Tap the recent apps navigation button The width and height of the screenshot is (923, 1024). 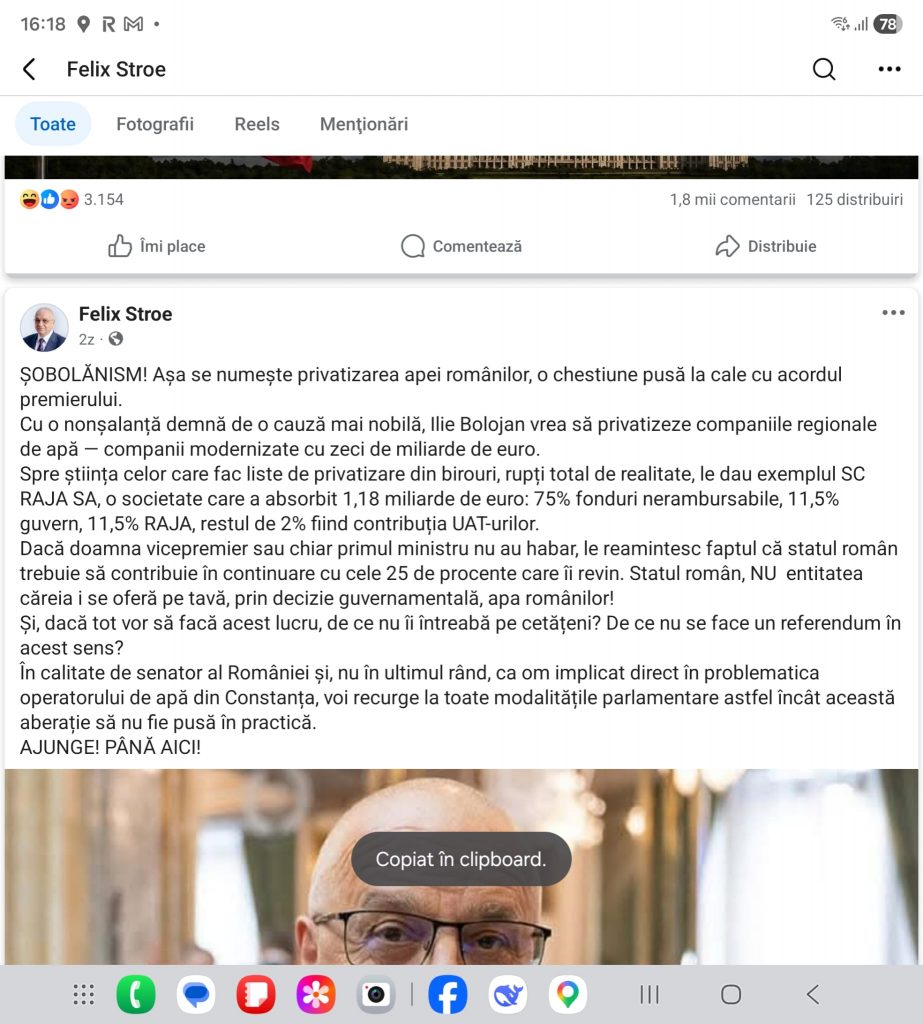tap(649, 995)
